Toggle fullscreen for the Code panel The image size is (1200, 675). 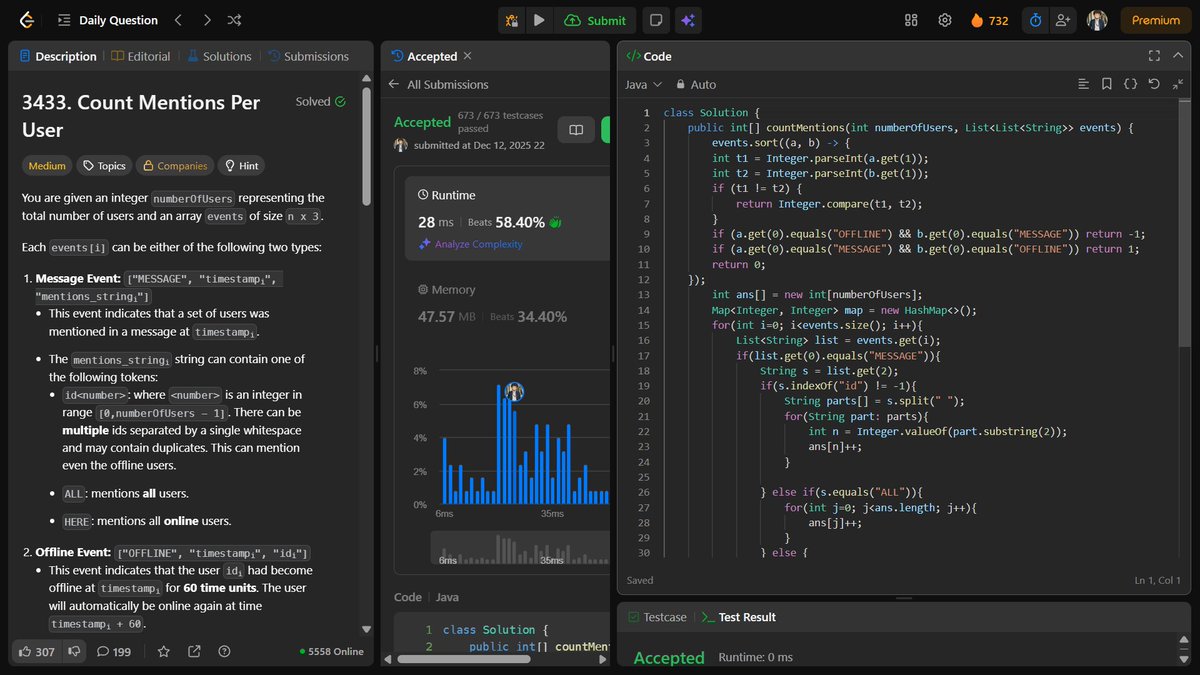[x=1154, y=56]
